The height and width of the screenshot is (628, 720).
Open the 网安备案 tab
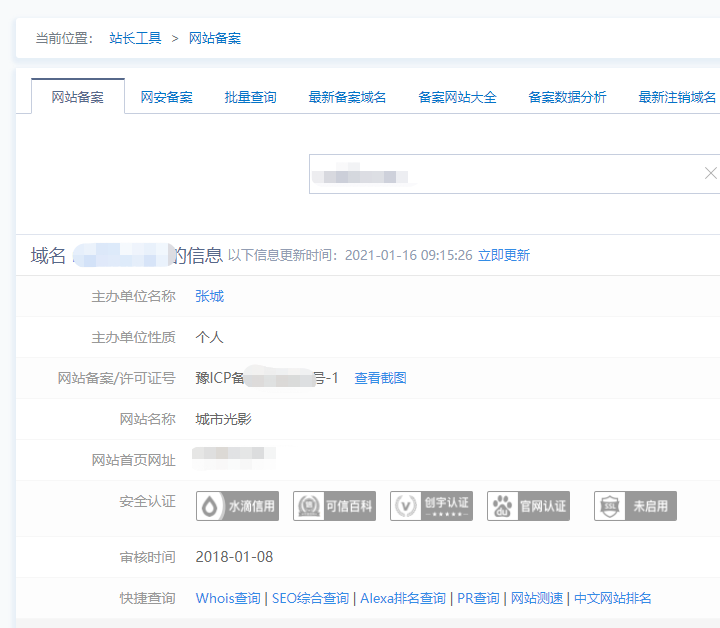pos(166,97)
